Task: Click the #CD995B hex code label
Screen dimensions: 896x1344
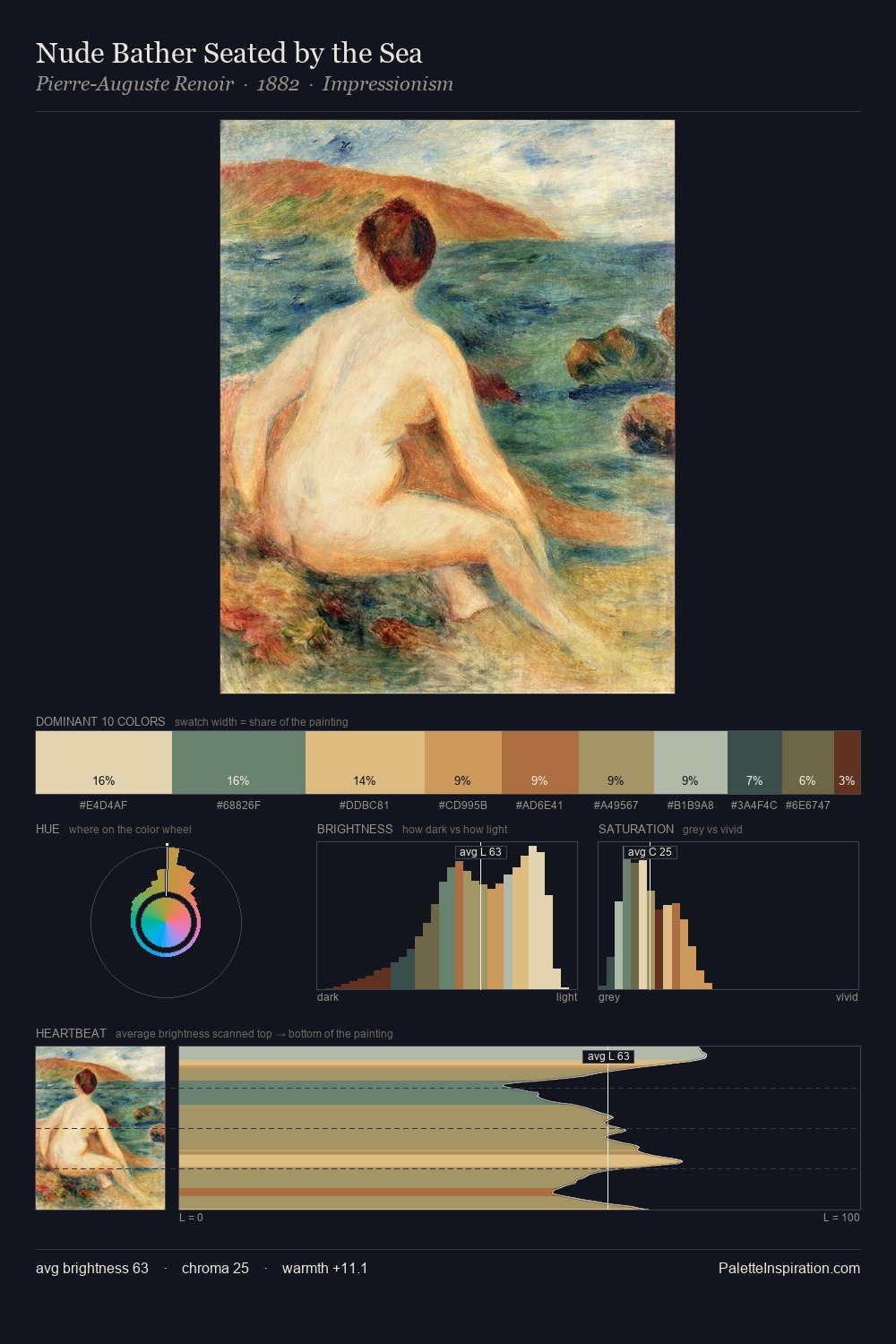Action: (463, 806)
